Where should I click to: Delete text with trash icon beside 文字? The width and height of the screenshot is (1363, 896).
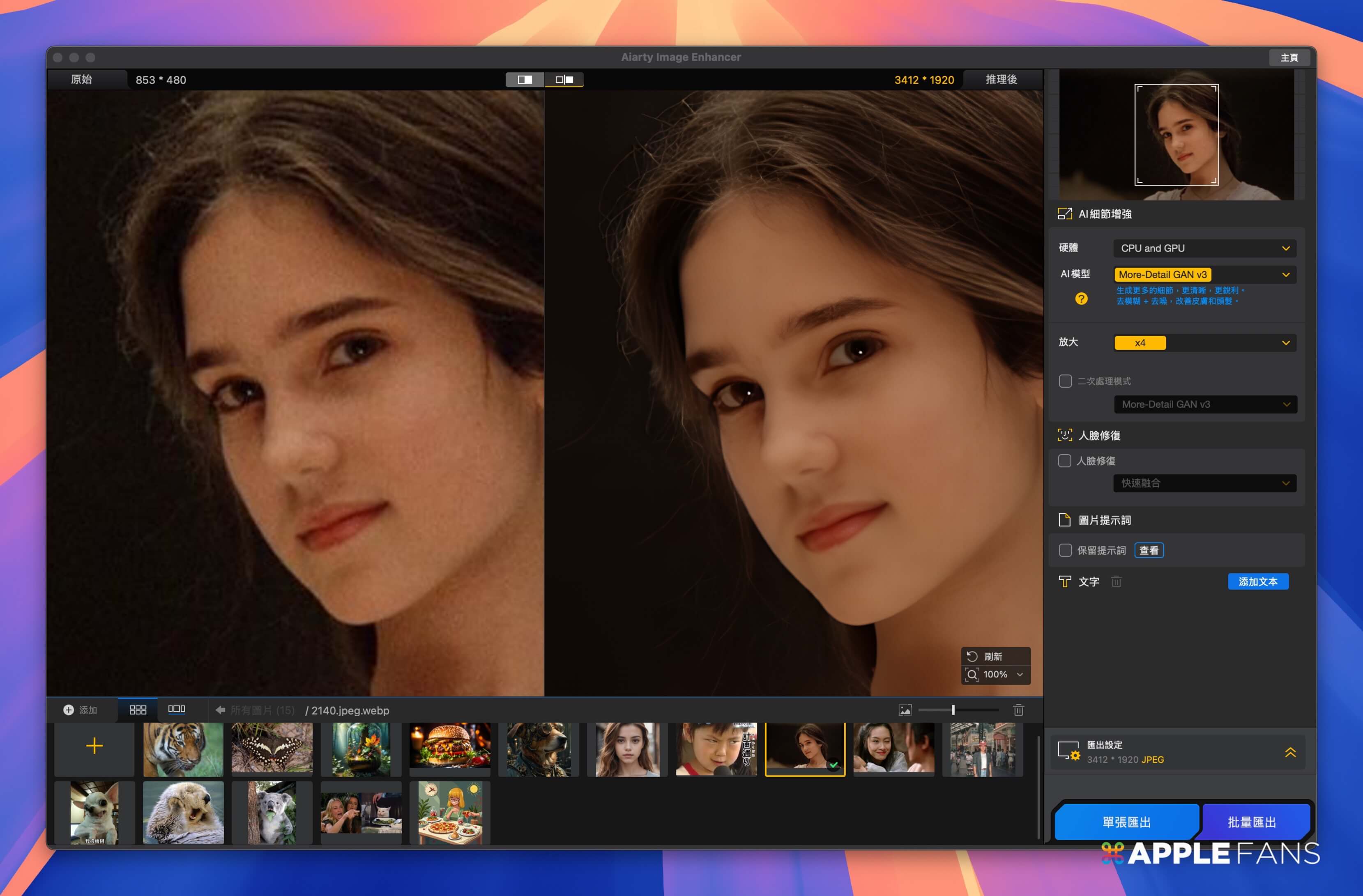(x=1116, y=582)
